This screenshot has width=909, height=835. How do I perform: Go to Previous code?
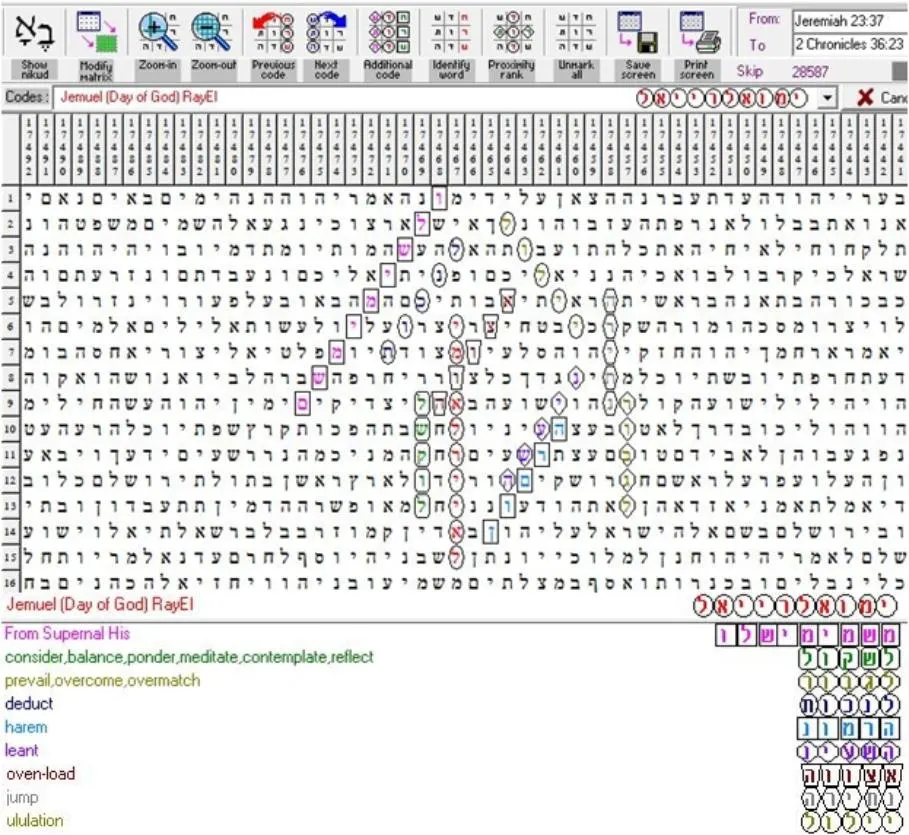coord(273,32)
